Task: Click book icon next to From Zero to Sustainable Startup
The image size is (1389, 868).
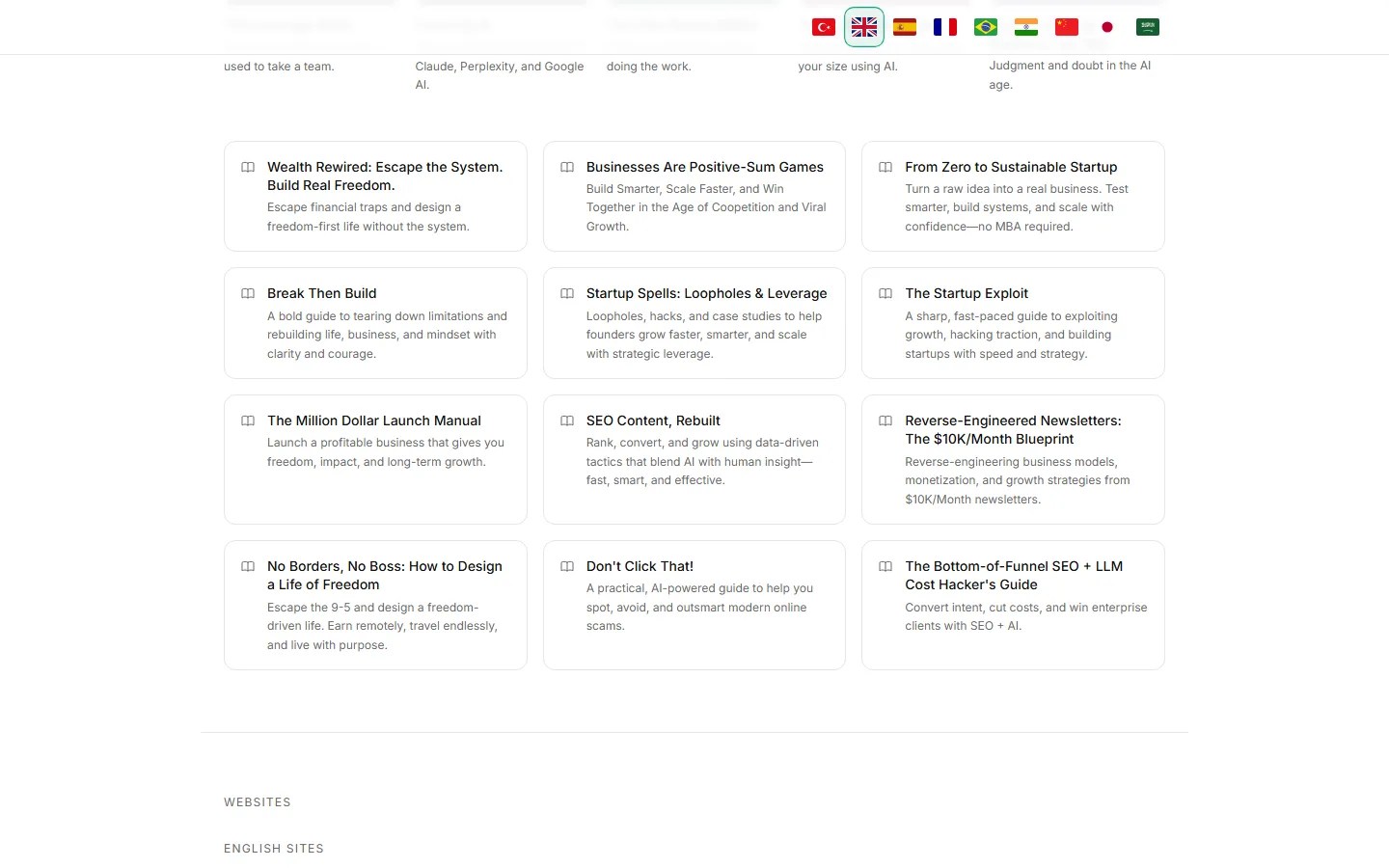Action: click(885, 167)
